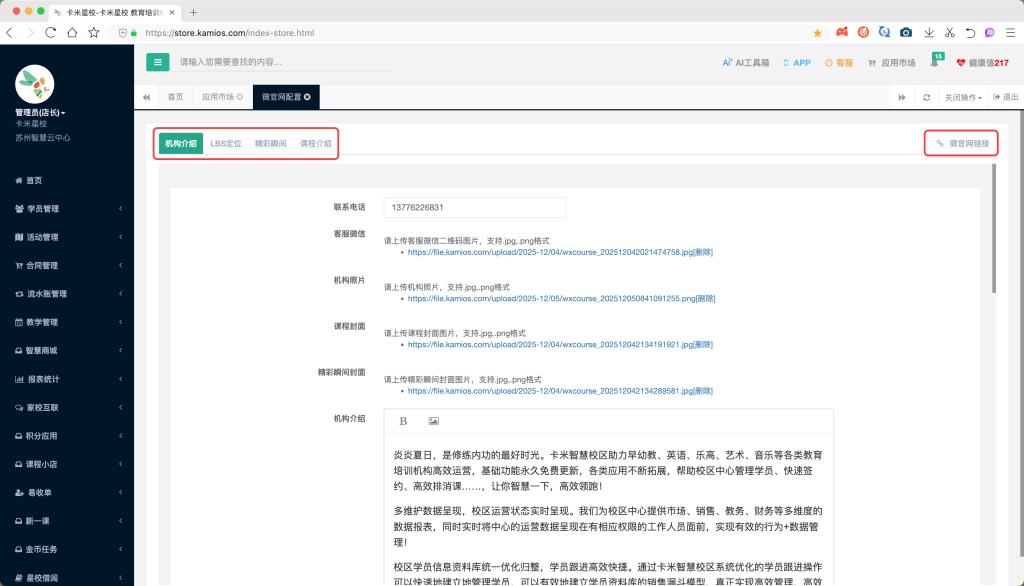Open the AI工具箱 toolbox
Image resolution: width=1024 pixels, height=586 pixels.
tap(746, 63)
